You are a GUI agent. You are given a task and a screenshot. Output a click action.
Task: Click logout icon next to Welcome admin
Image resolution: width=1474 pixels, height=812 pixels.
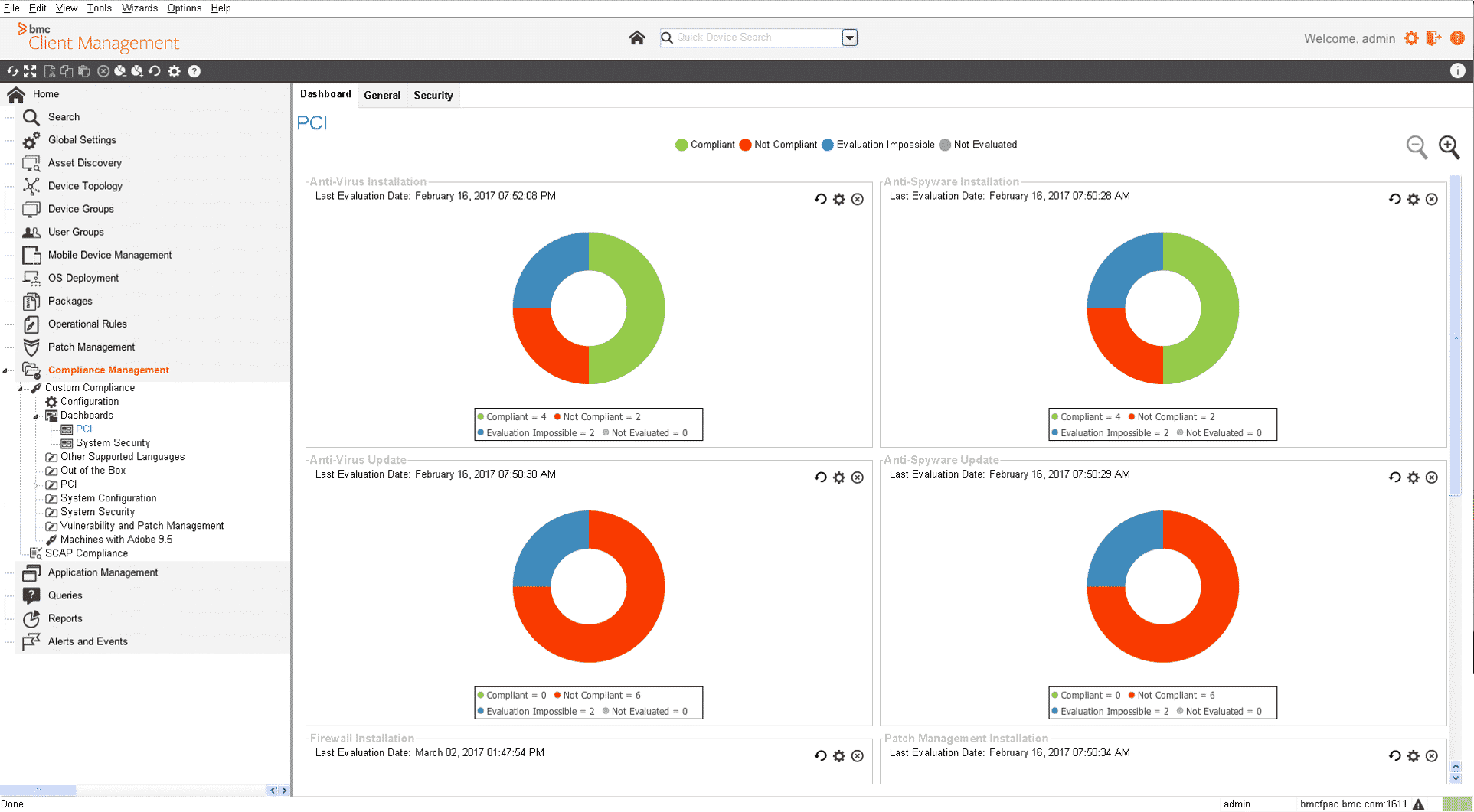1434,38
